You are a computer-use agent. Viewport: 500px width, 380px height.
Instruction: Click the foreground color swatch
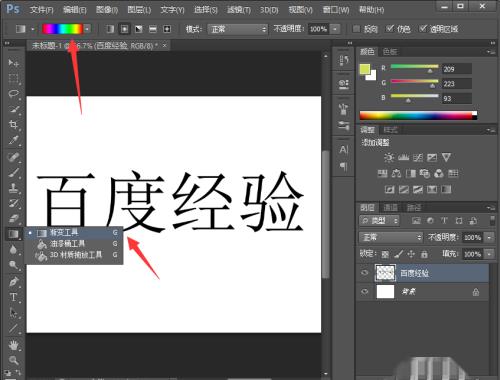click(365, 69)
